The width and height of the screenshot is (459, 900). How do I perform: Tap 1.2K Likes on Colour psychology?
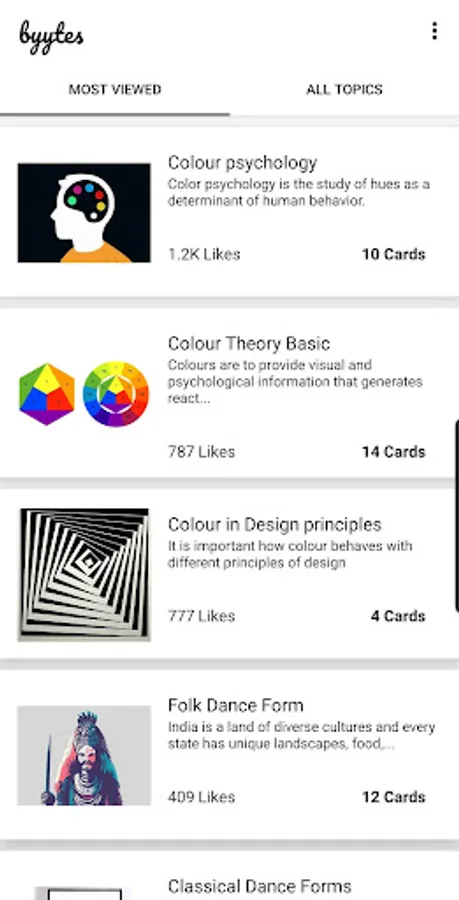(x=204, y=254)
